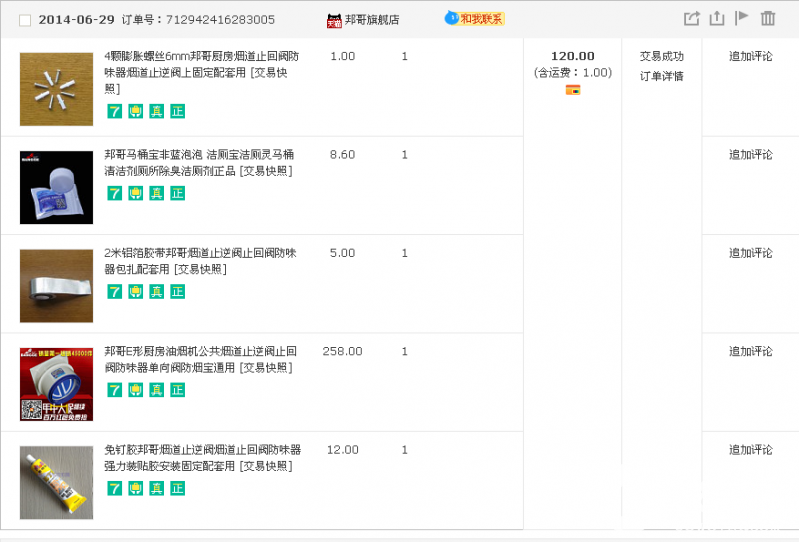The height and width of the screenshot is (542, 799).
Task: Open the 邦哥旗舰店 store page
Action: (371, 20)
